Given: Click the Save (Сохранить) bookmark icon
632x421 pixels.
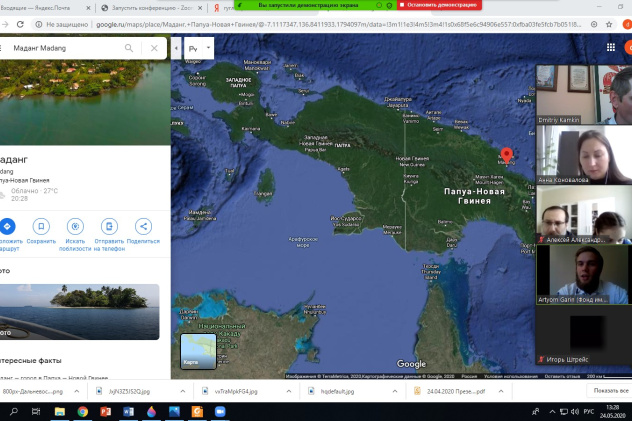Looking at the screenshot, I should 41,226.
